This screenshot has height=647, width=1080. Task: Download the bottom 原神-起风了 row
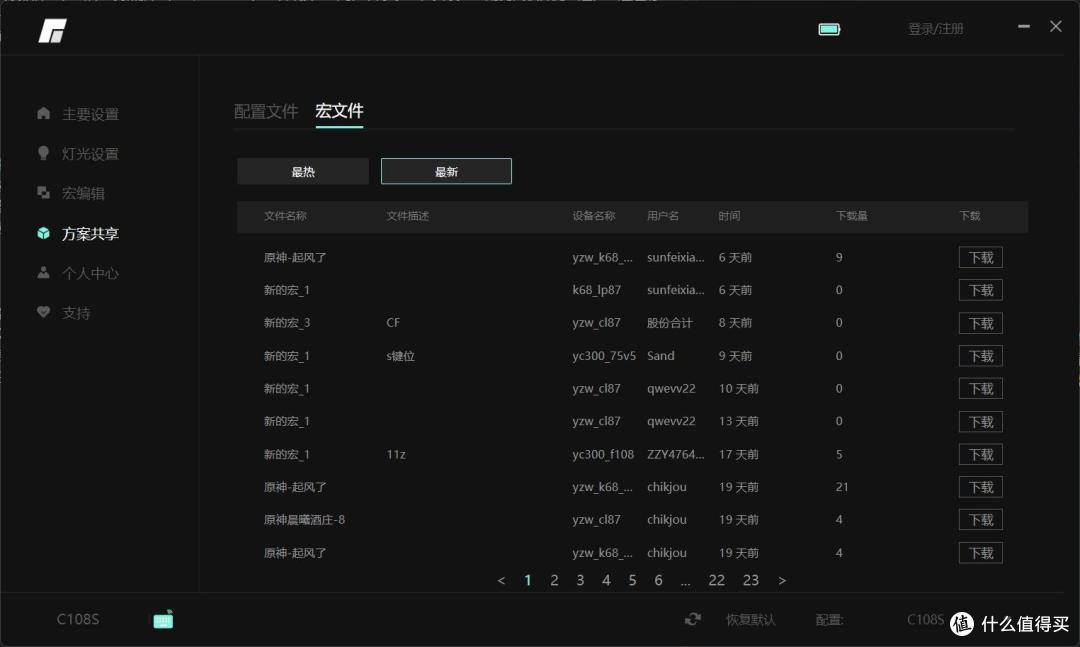981,553
